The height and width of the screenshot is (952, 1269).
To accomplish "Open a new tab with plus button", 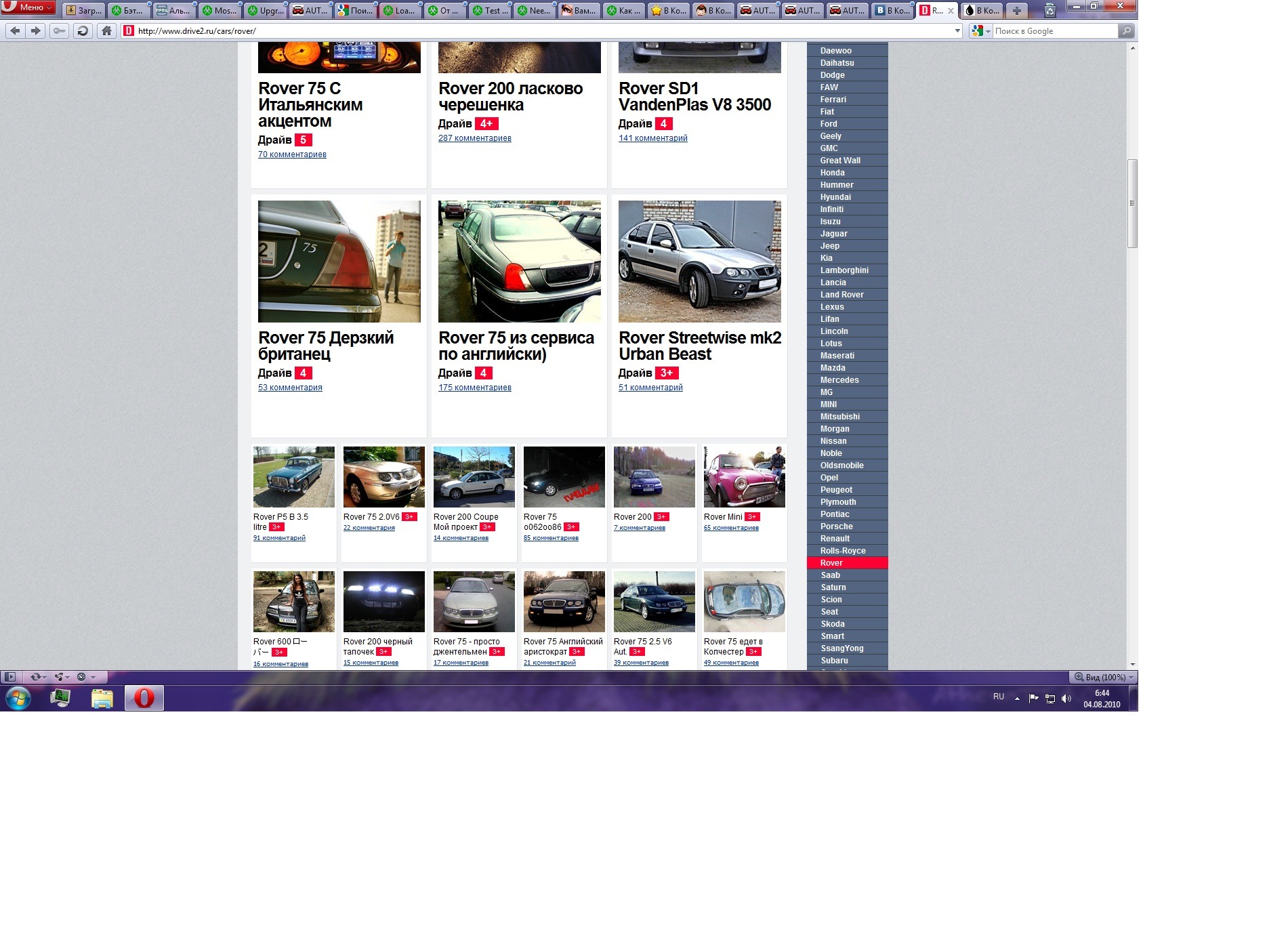I will (x=1017, y=10).
